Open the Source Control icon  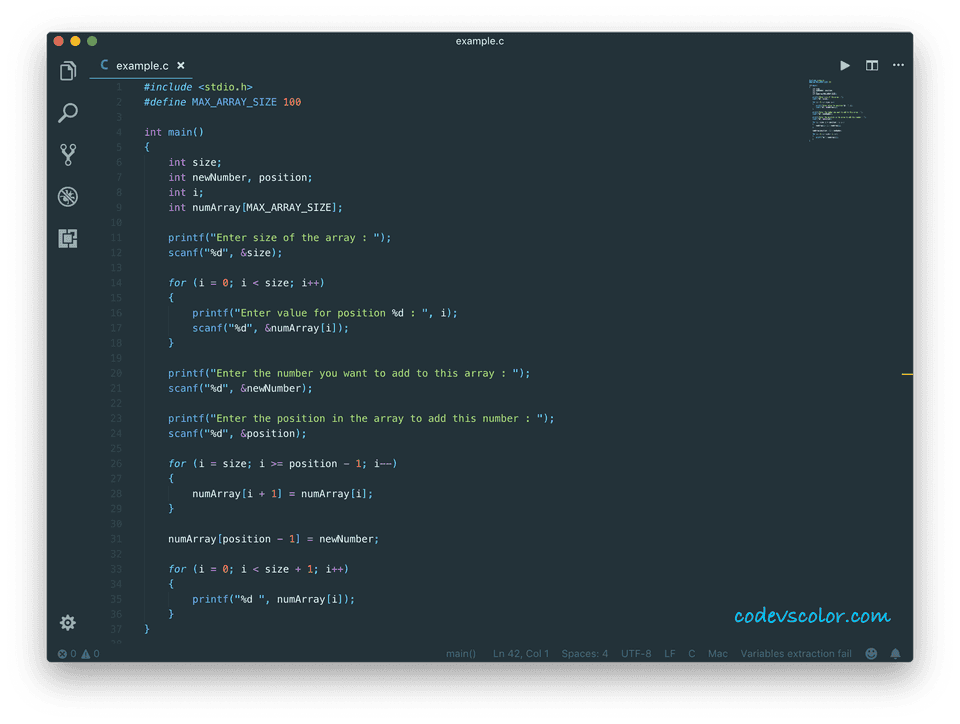tap(67, 155)
